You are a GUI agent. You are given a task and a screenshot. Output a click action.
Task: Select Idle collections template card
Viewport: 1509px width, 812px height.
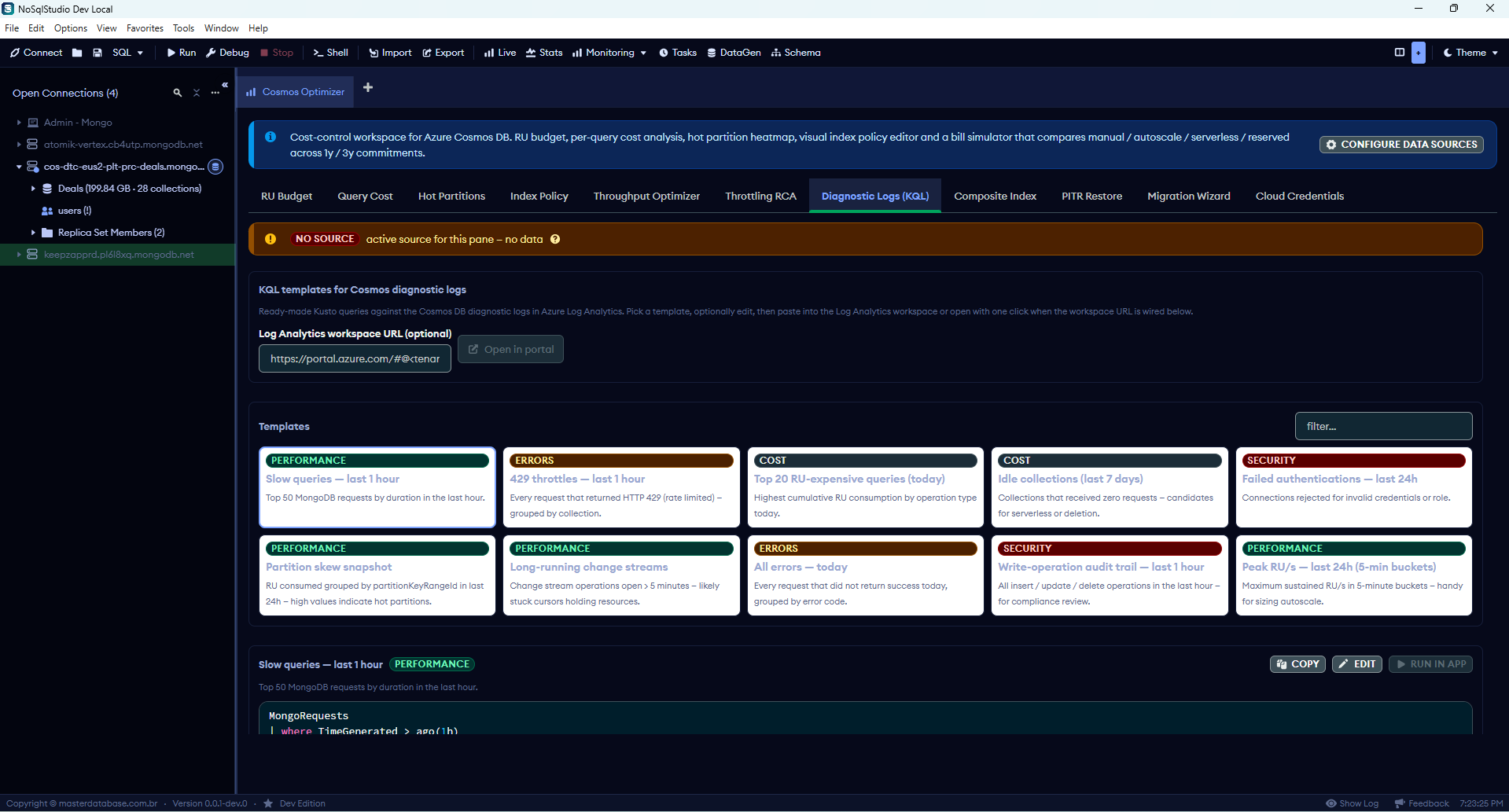pos(1110,487)
